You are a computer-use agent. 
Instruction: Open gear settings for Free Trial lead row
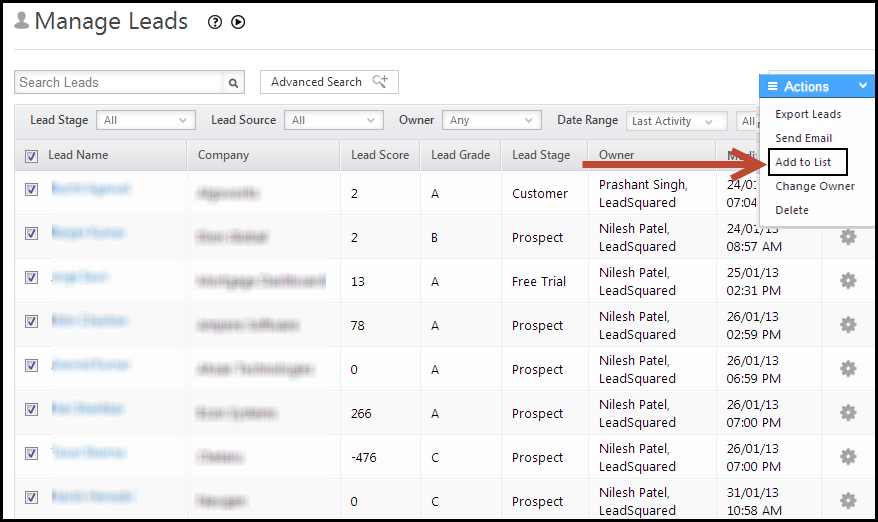848,281
